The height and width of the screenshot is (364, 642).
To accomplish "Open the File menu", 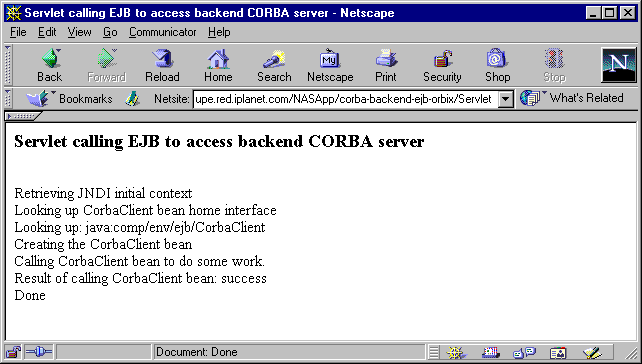I will [18, 32].
